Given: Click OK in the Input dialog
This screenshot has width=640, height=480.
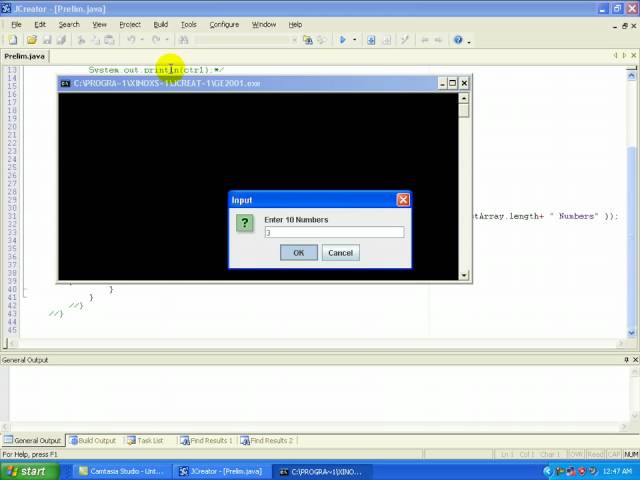Looking at the screenshot, I should point(299,253).
